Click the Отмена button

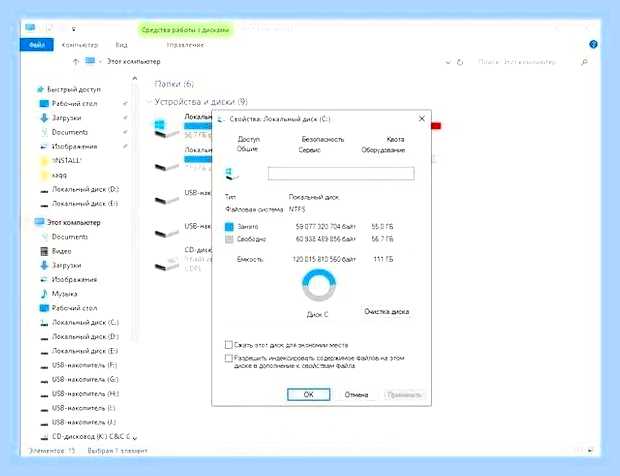click(356, 394)
